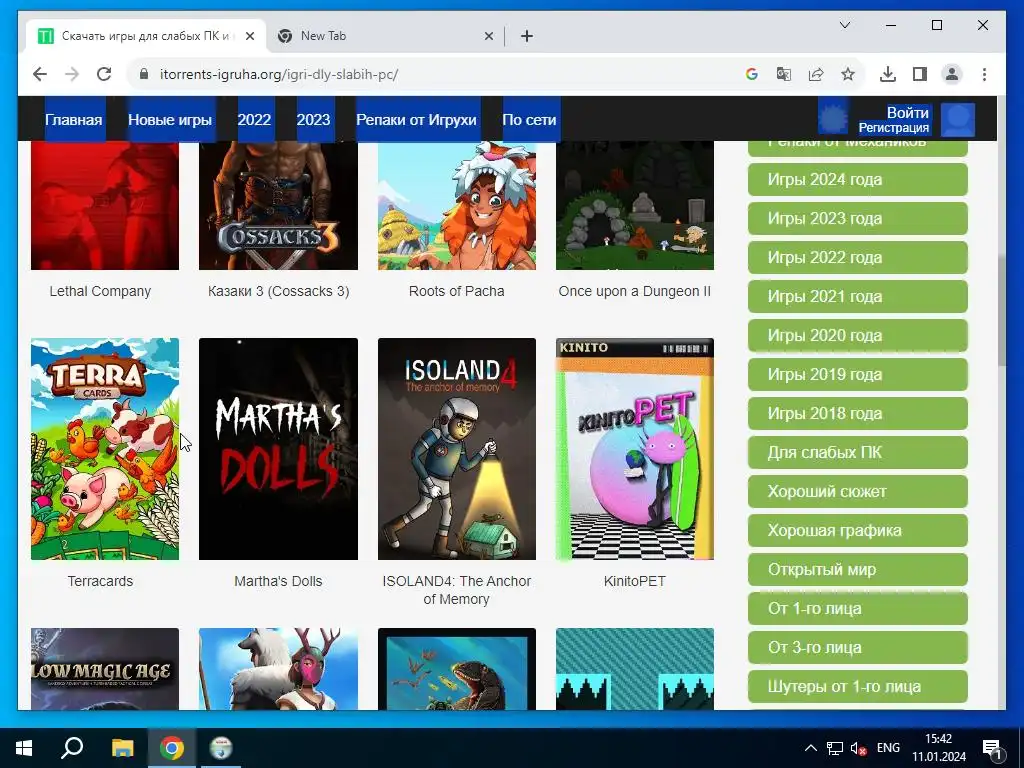The image size is (1024, 768).
Task: Open the Игры 2018 года category
Action: pos(857,413)
